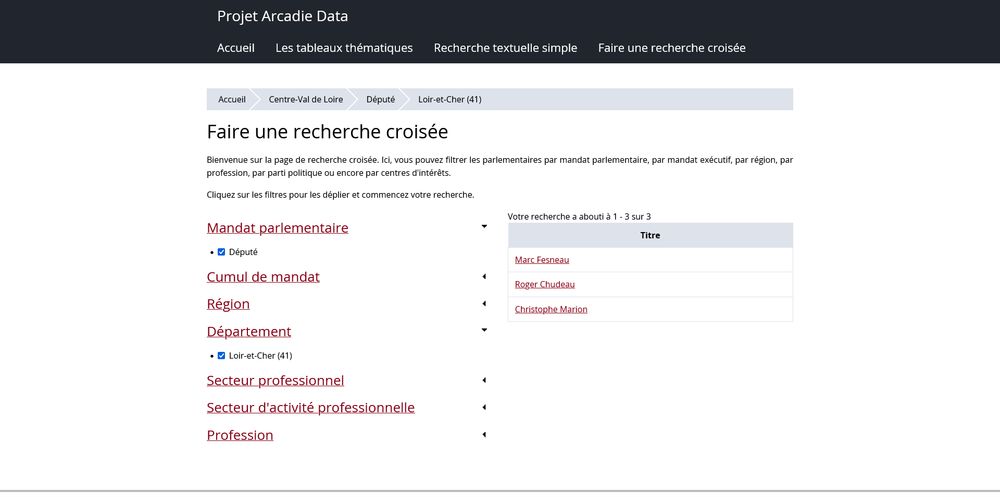Open Marc Fesneau's page
This screenshot has width=1000, height=497.
(x=541, y=260)
